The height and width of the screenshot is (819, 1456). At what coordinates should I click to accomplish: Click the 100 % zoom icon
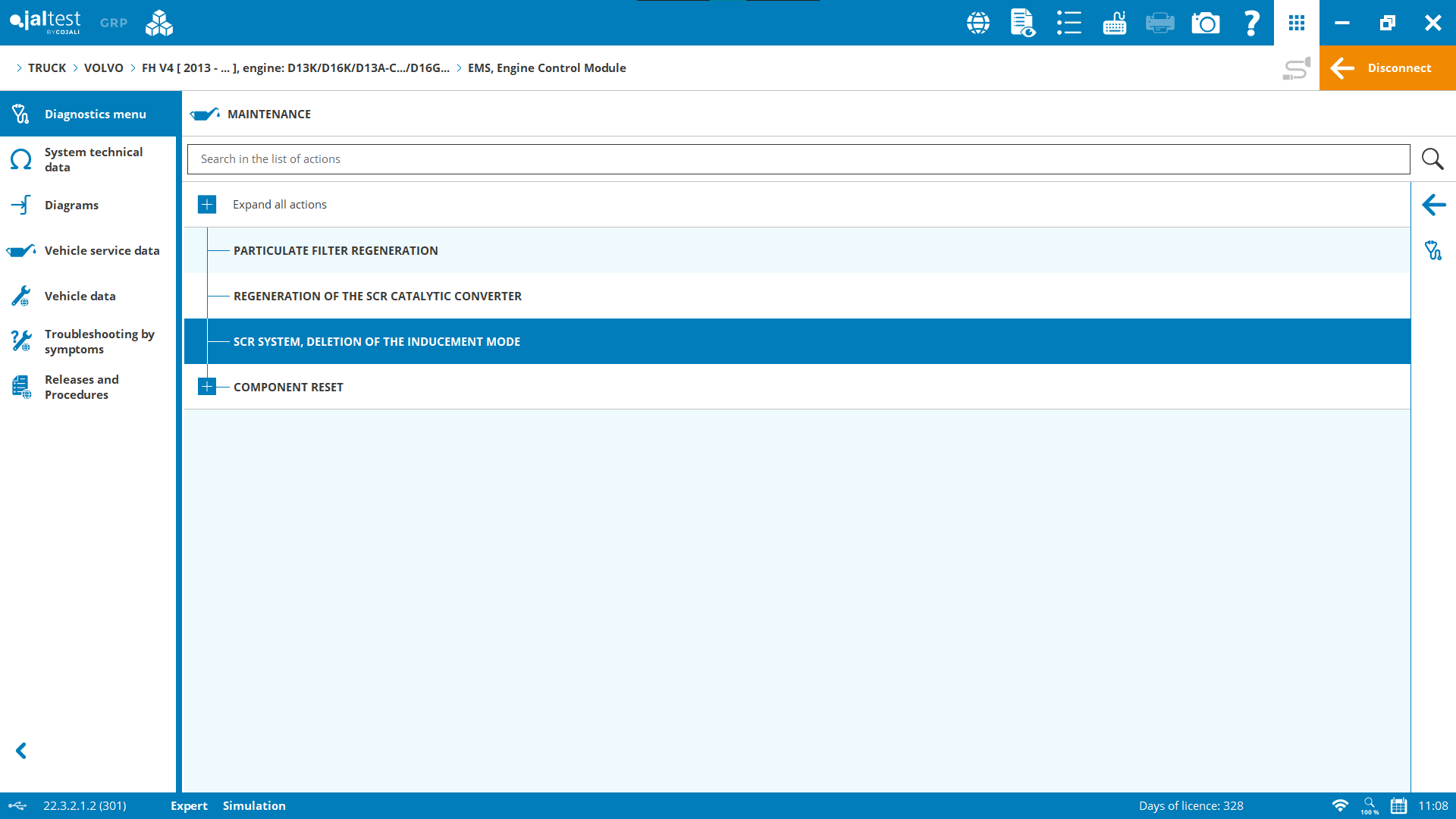[x=1370, y=805]
